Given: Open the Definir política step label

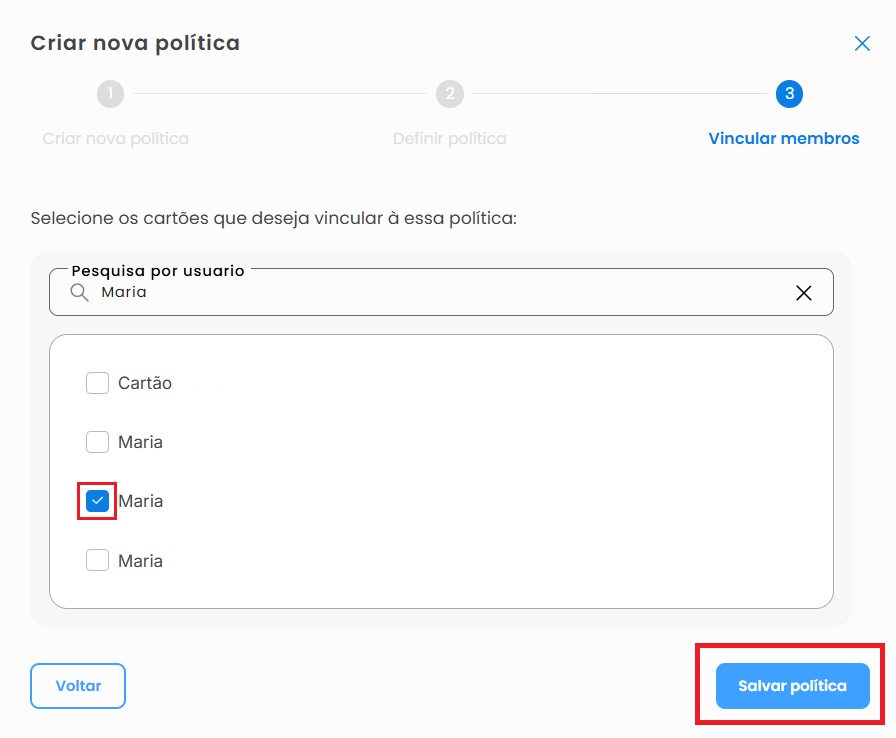Looking at the screenshot, I should 450,138.
